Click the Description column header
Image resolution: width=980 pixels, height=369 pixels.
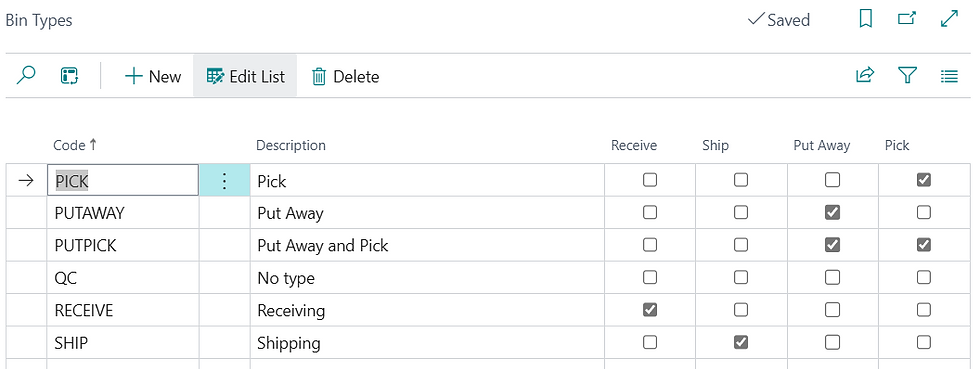click(x=291, y=145)
